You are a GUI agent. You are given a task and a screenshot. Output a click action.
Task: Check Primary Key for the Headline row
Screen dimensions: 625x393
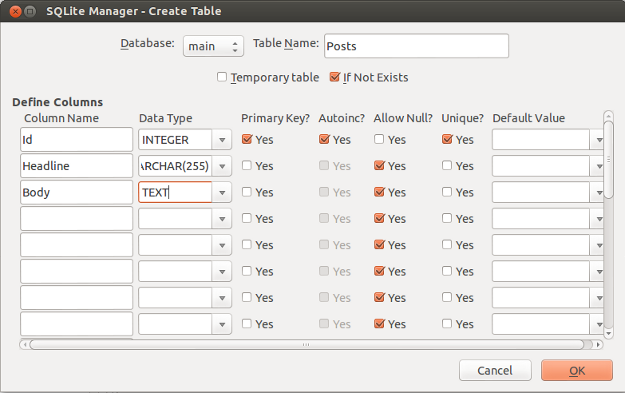click(x=247, y=165)
